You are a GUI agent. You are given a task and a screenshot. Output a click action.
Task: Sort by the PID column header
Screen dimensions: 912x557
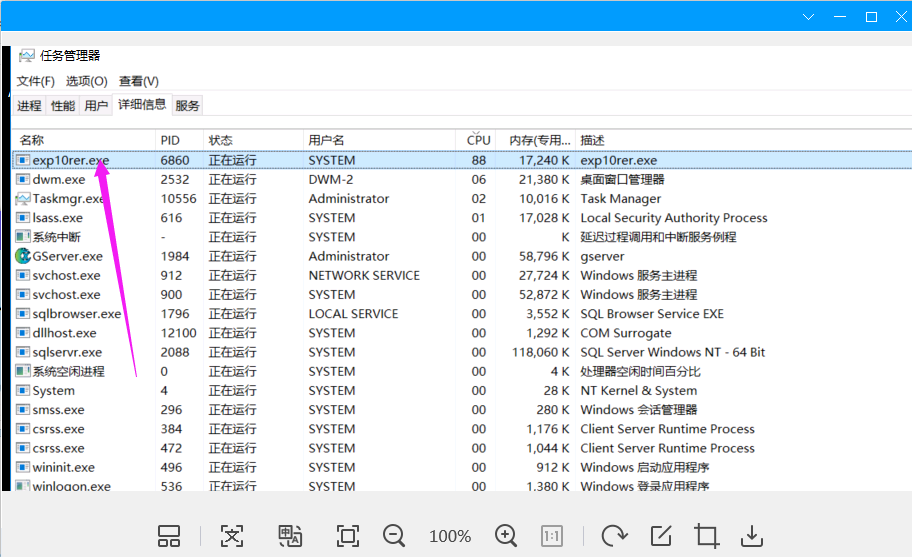click(x=180, y=140)
